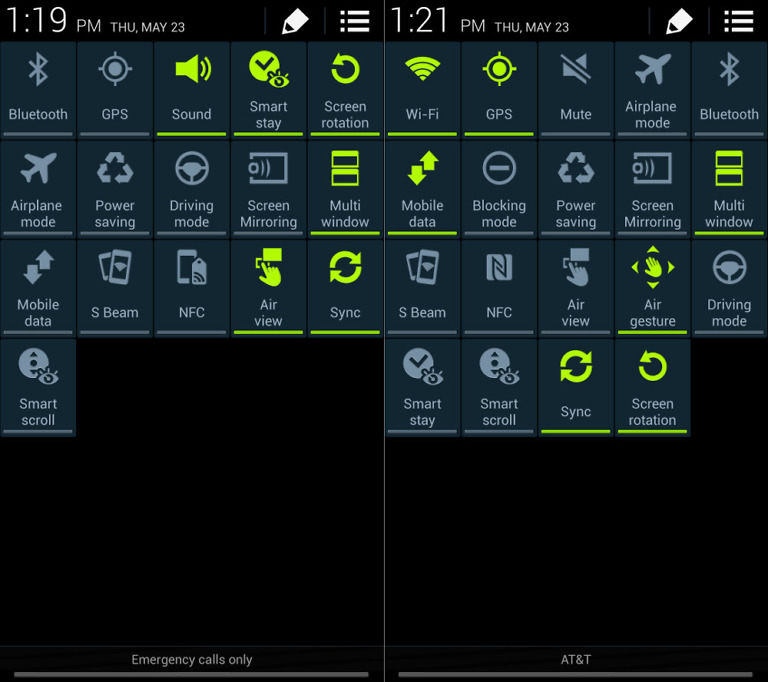
Task: Tap the inactive gray Mobile data tile
Action: 38,286
